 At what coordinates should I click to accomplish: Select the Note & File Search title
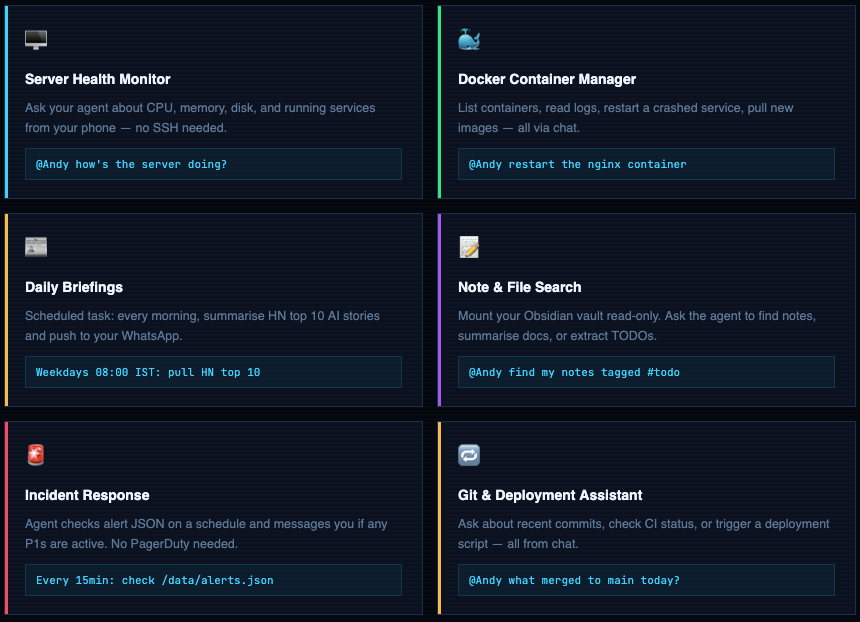click(x=519, y=287)
